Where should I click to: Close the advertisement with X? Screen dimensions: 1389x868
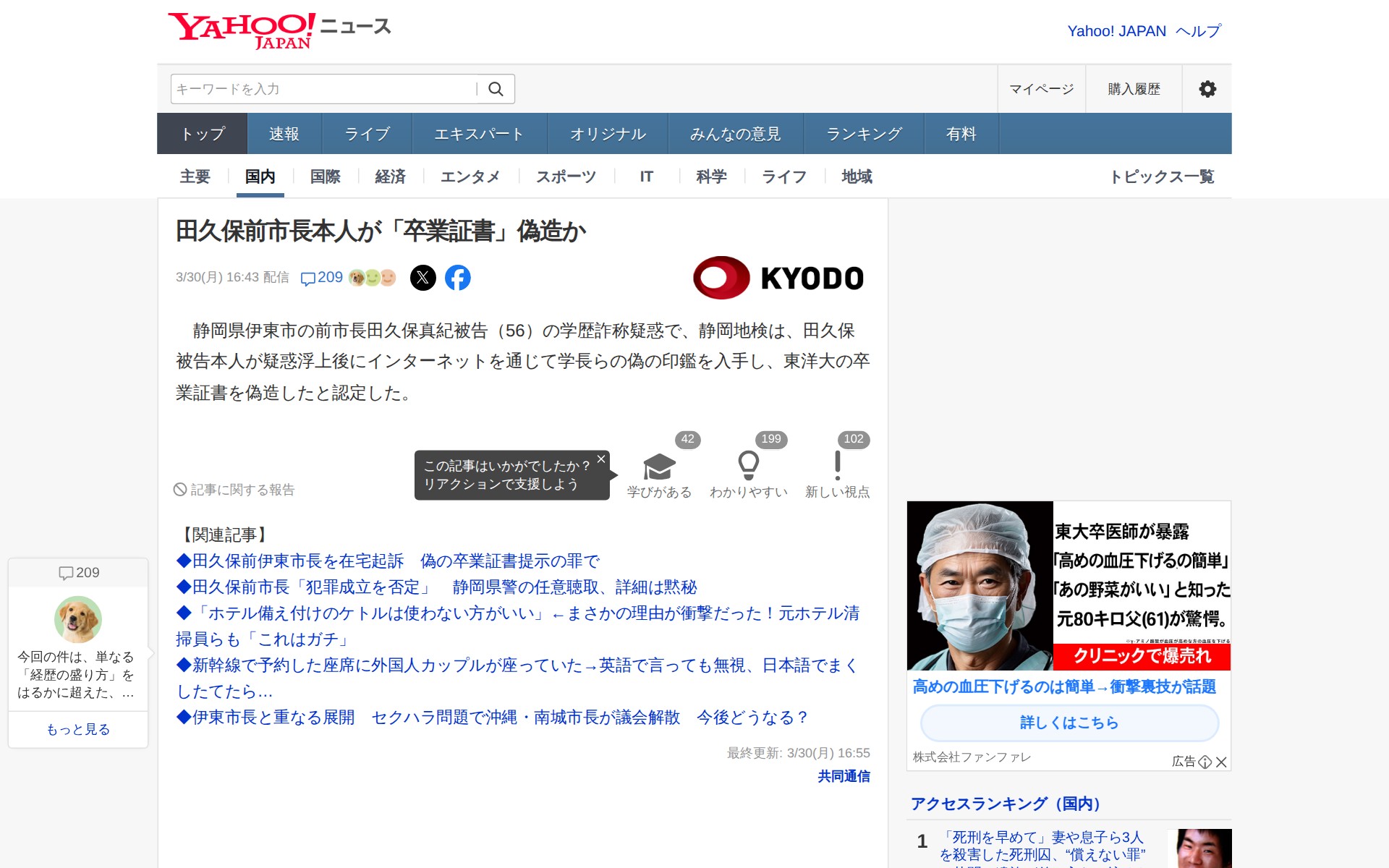pos(1221,762)
